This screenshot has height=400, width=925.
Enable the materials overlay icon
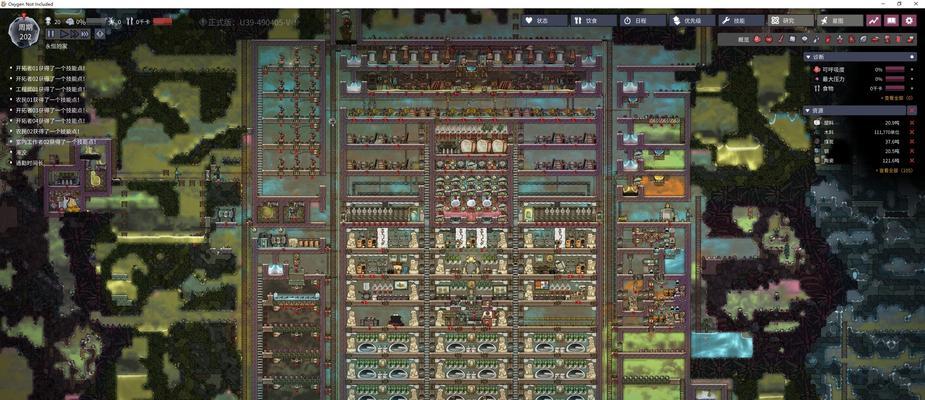pyautogui.click(x=792, y=39)
